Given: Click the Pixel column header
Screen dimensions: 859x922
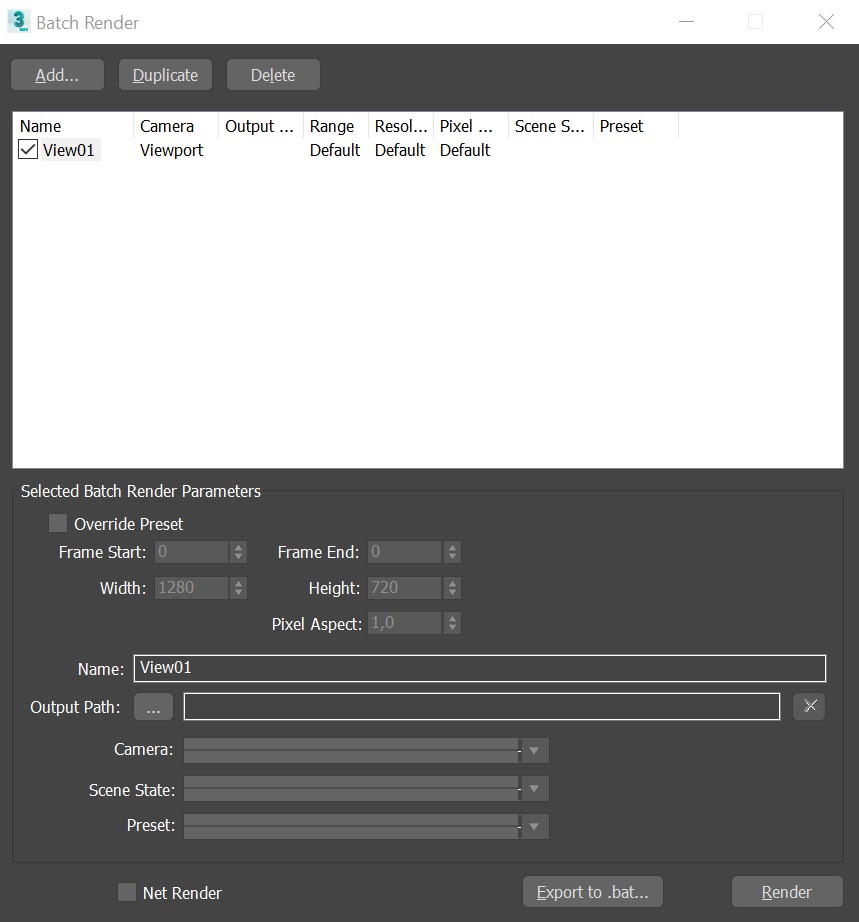Looking at the screenshot, I should (471, 126).
